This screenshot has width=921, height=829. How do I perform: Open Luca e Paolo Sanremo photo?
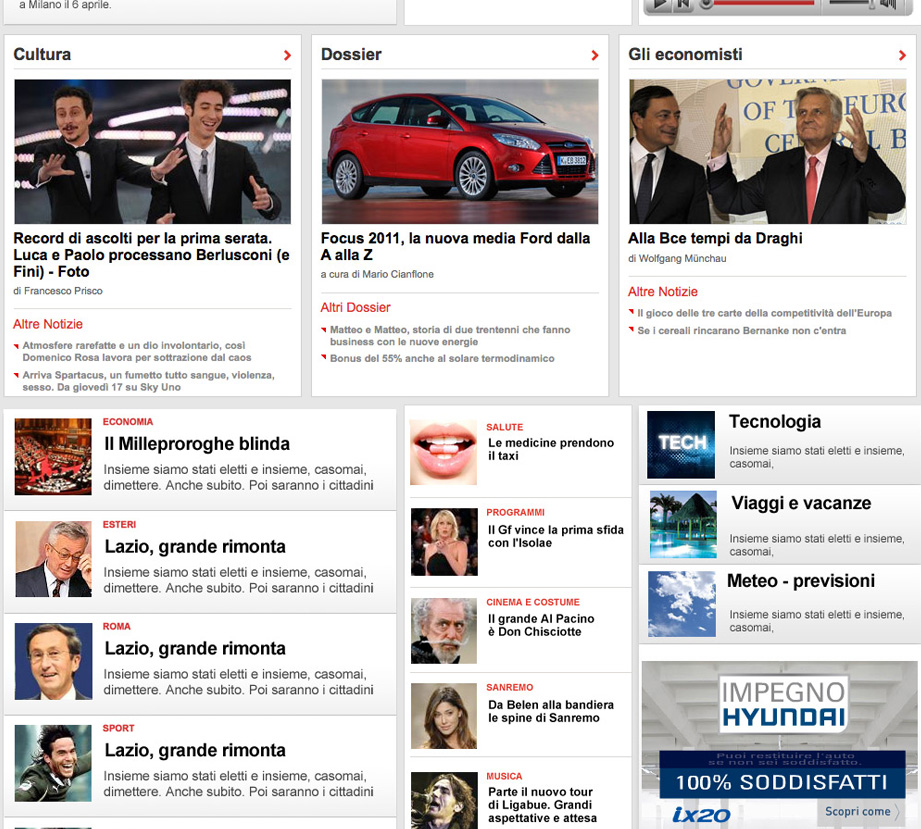(x=153, y=152)
